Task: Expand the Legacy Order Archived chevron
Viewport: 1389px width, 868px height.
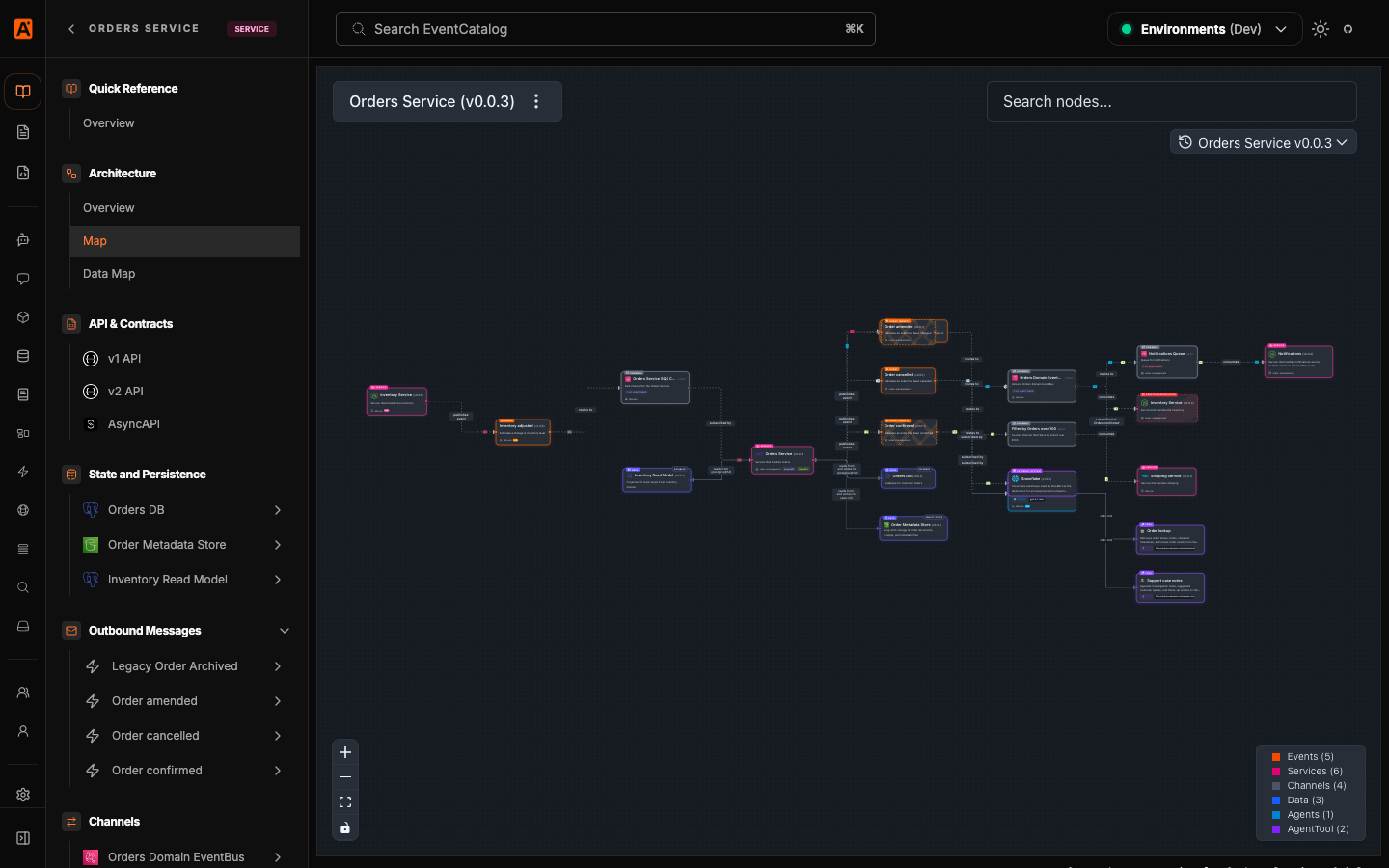Action: pyautogui.click(x=278, y=666)
